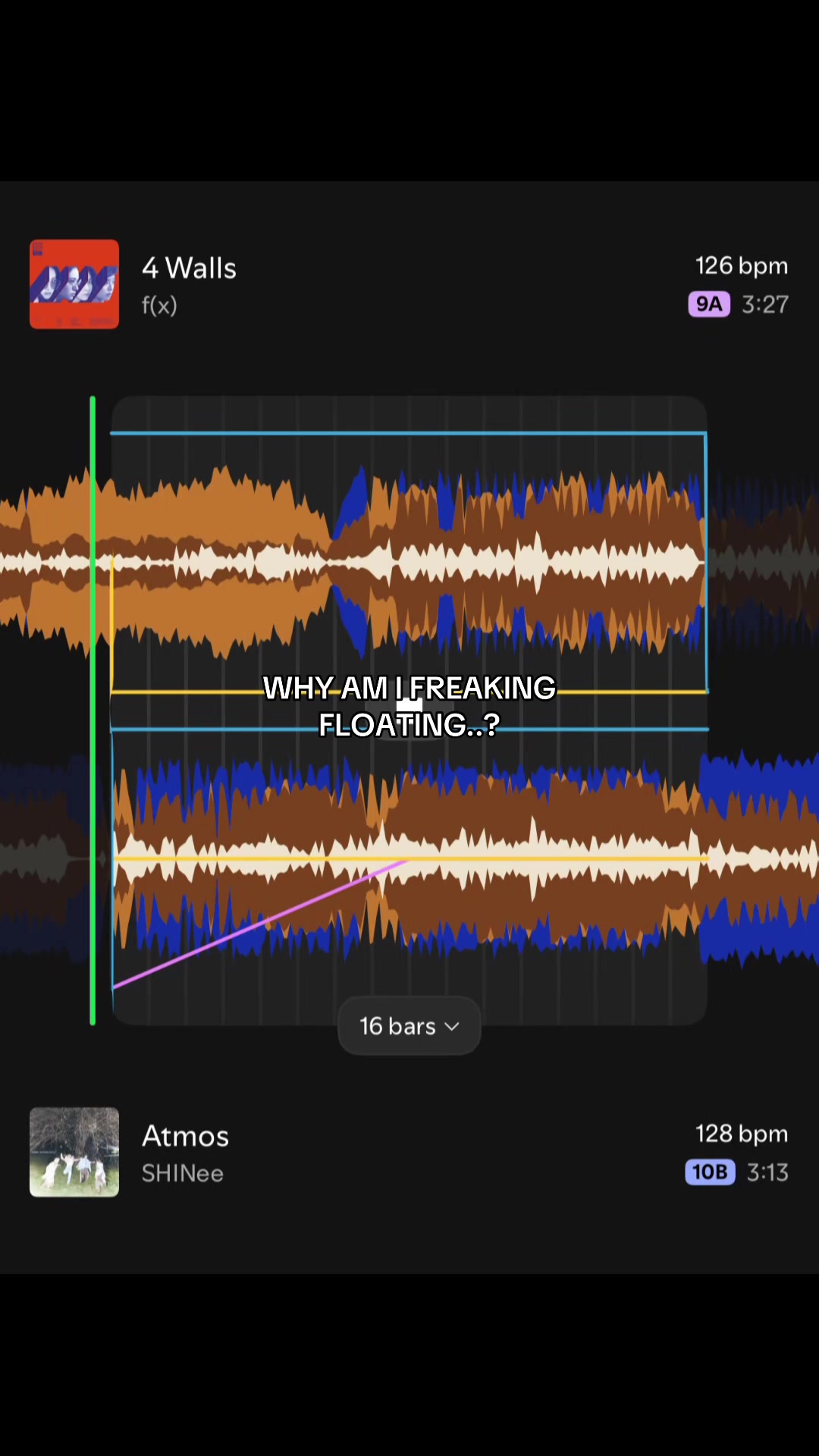
Task: Select the 10B key badge
Action: point(711,1172)
